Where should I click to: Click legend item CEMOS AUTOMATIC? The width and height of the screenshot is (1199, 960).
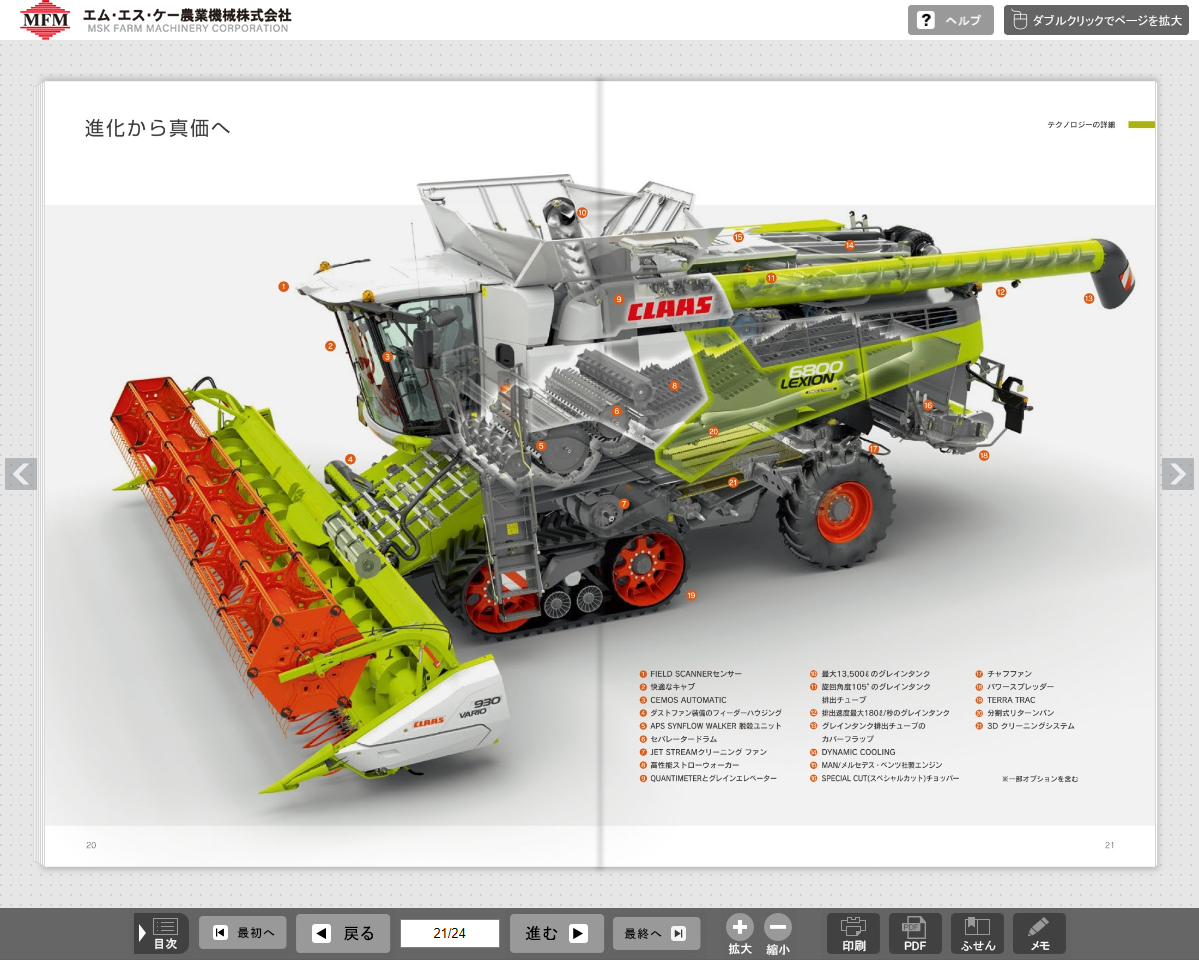coord(683,700)
